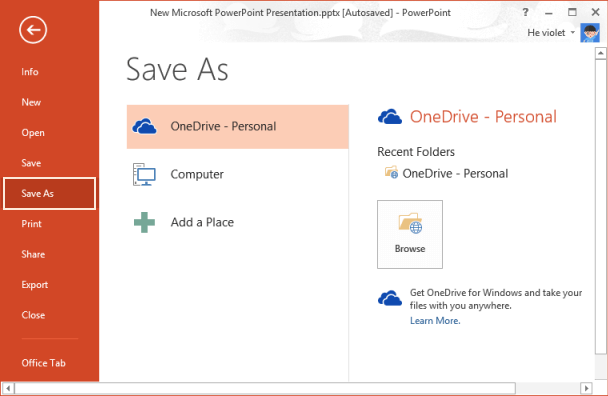Click the horizontal scrollbar thumb

(x=265, y=388)
